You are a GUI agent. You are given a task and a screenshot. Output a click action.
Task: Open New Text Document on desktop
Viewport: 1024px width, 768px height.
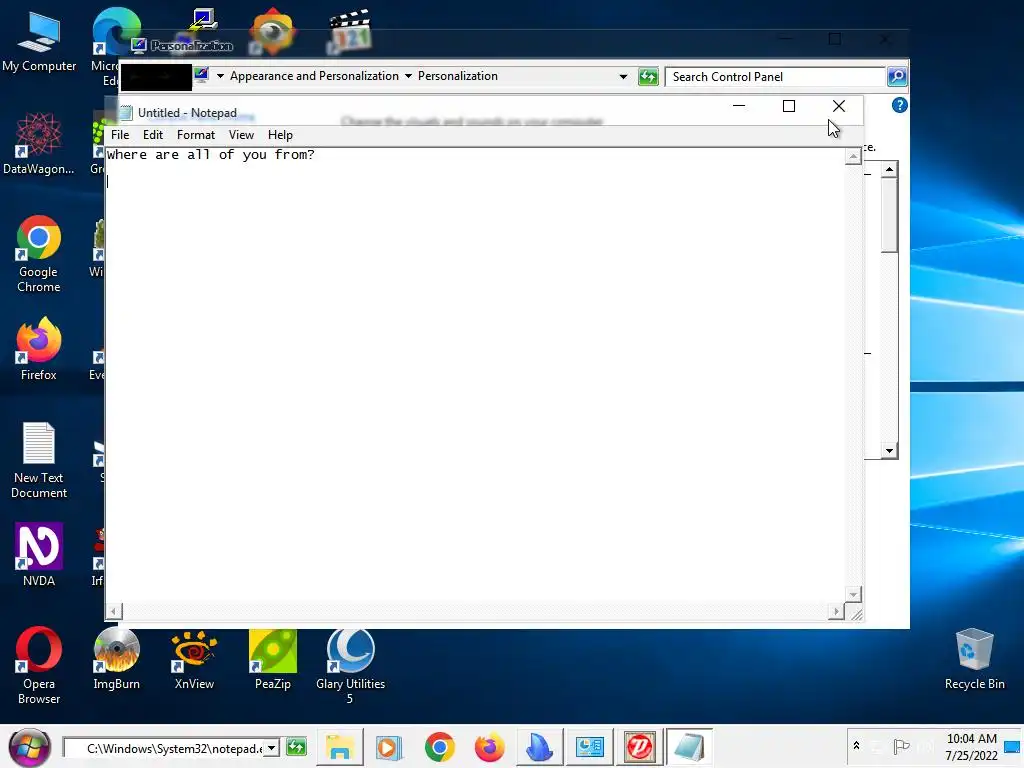tap(39, 460)
